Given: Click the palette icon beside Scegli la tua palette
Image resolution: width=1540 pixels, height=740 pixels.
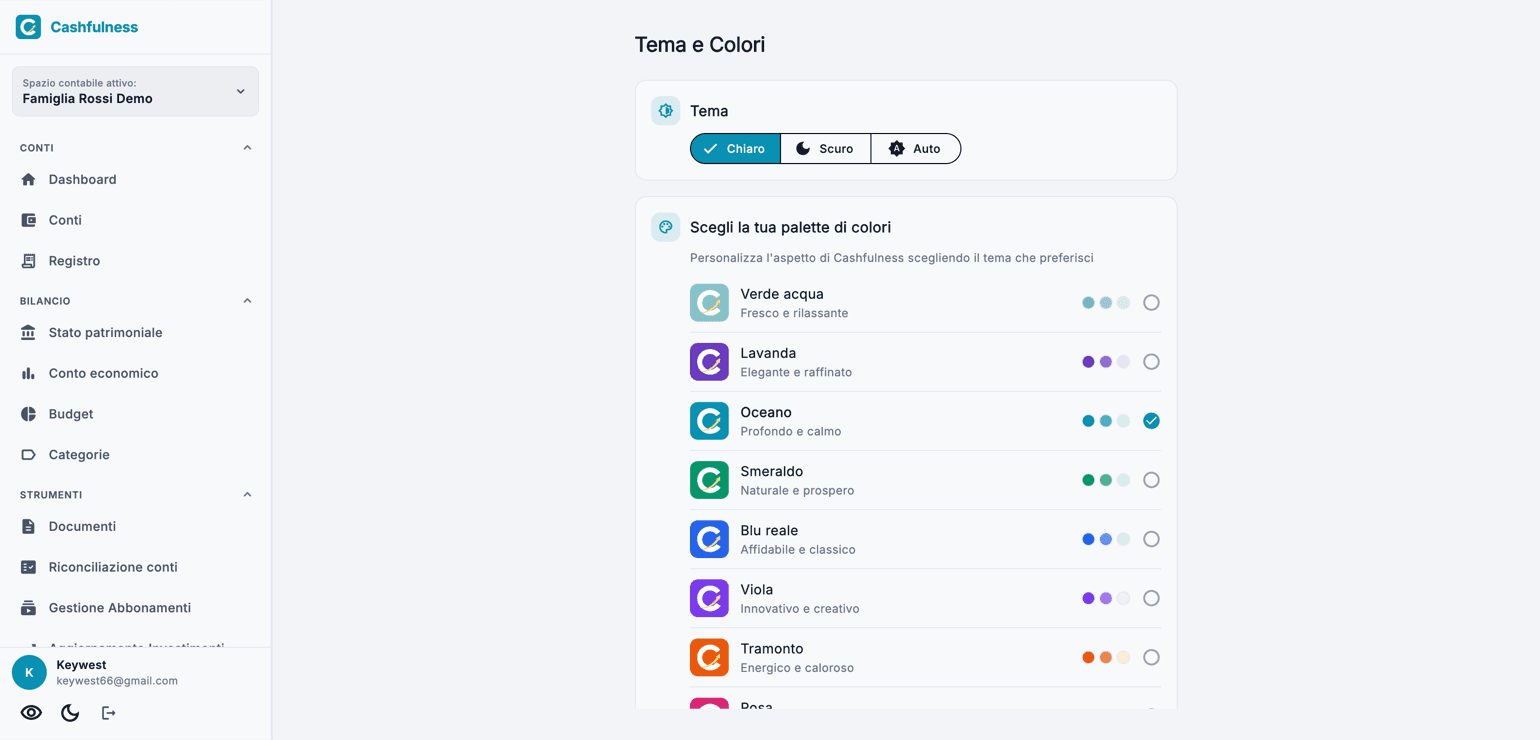Looking at the screenshot, I should (x=665, y=227).
